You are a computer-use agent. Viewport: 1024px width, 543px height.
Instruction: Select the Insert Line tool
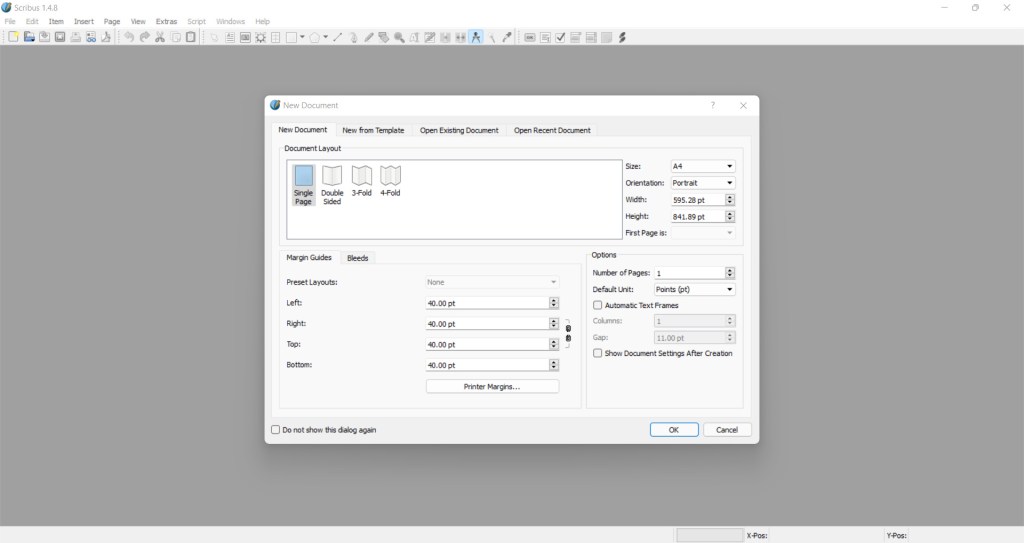point(338,37)
